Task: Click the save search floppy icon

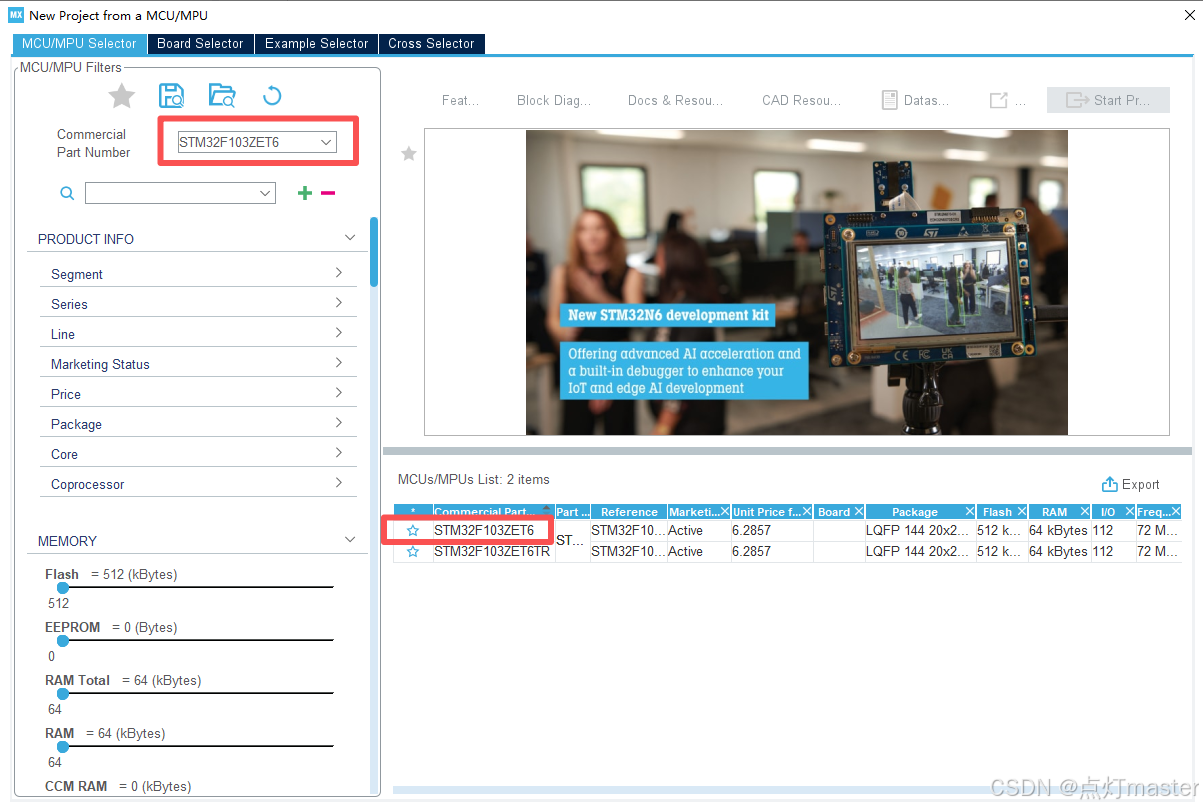Action: (x=172, y=96)
